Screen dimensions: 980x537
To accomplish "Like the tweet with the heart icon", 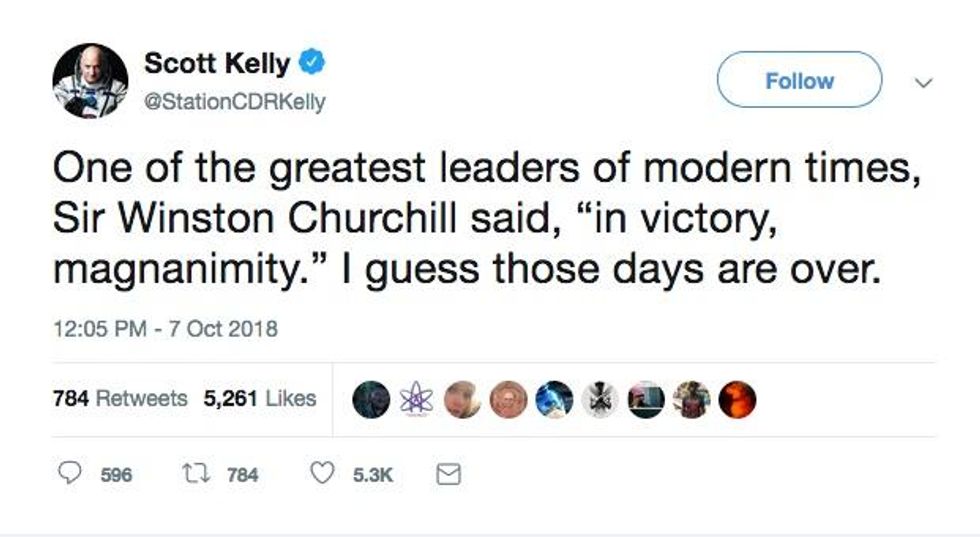I will click(x=321, y=476).
